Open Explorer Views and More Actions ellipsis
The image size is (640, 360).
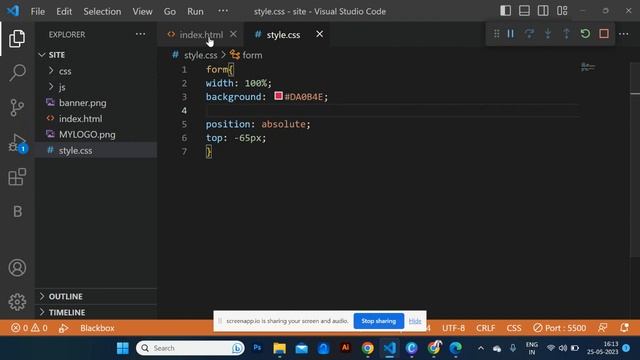click(x=140, y=34)
